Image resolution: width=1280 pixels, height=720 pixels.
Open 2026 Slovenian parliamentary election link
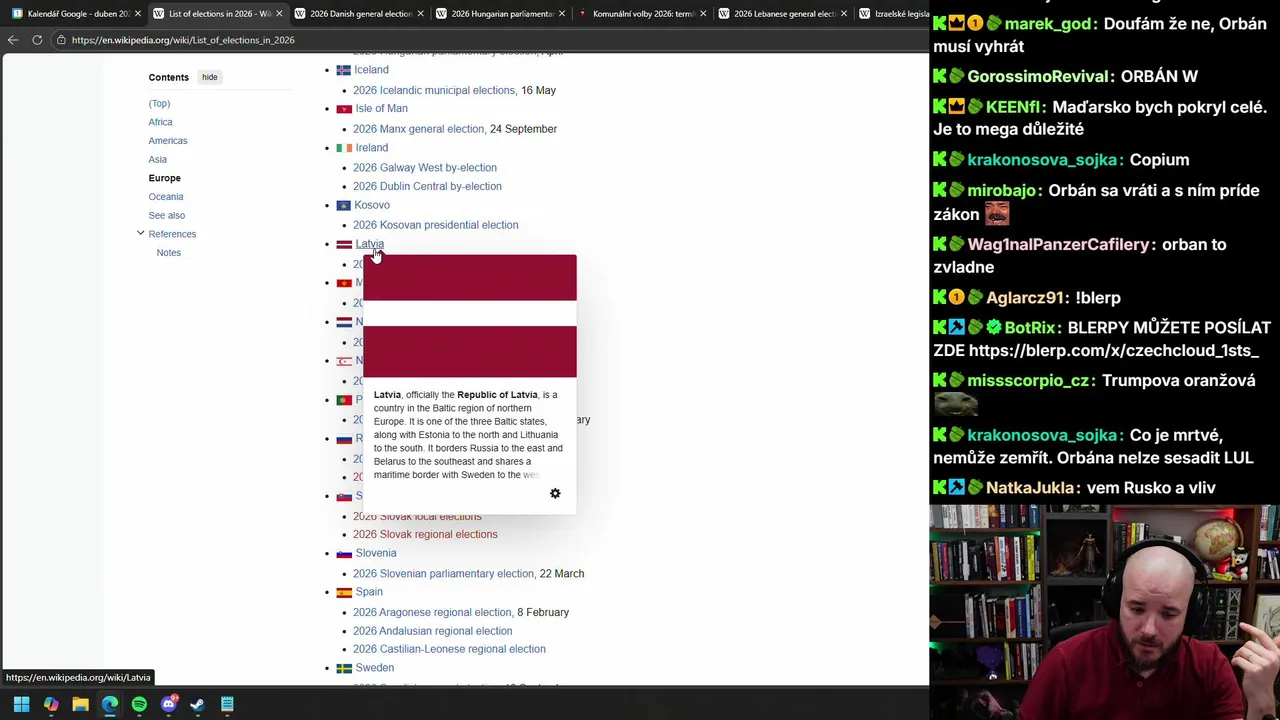443,574
